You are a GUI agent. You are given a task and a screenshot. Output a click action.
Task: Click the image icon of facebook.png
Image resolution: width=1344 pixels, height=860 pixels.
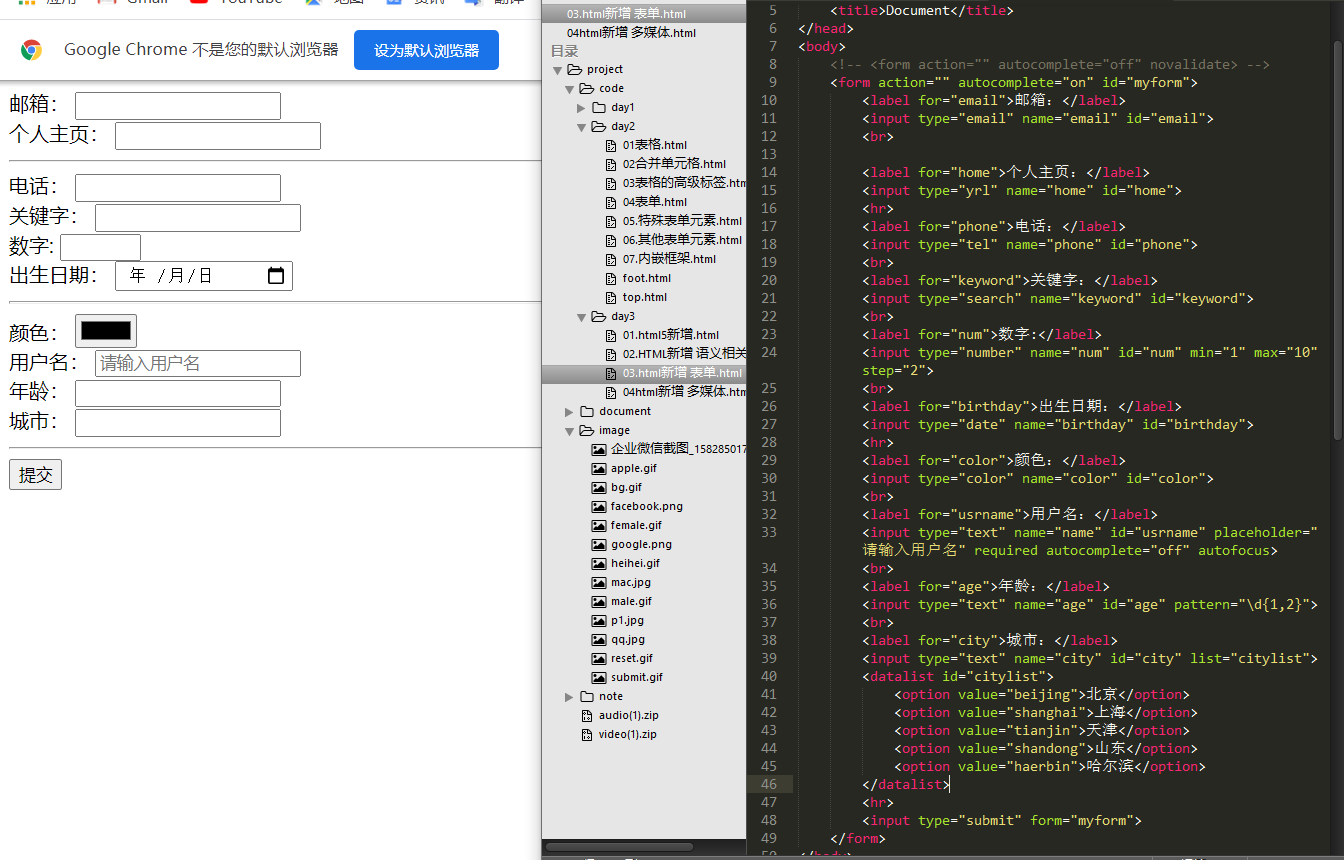click(599, 507)
